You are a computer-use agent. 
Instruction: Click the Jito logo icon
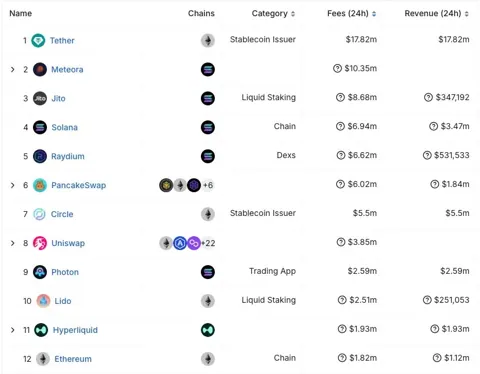[x=40, y=98]
